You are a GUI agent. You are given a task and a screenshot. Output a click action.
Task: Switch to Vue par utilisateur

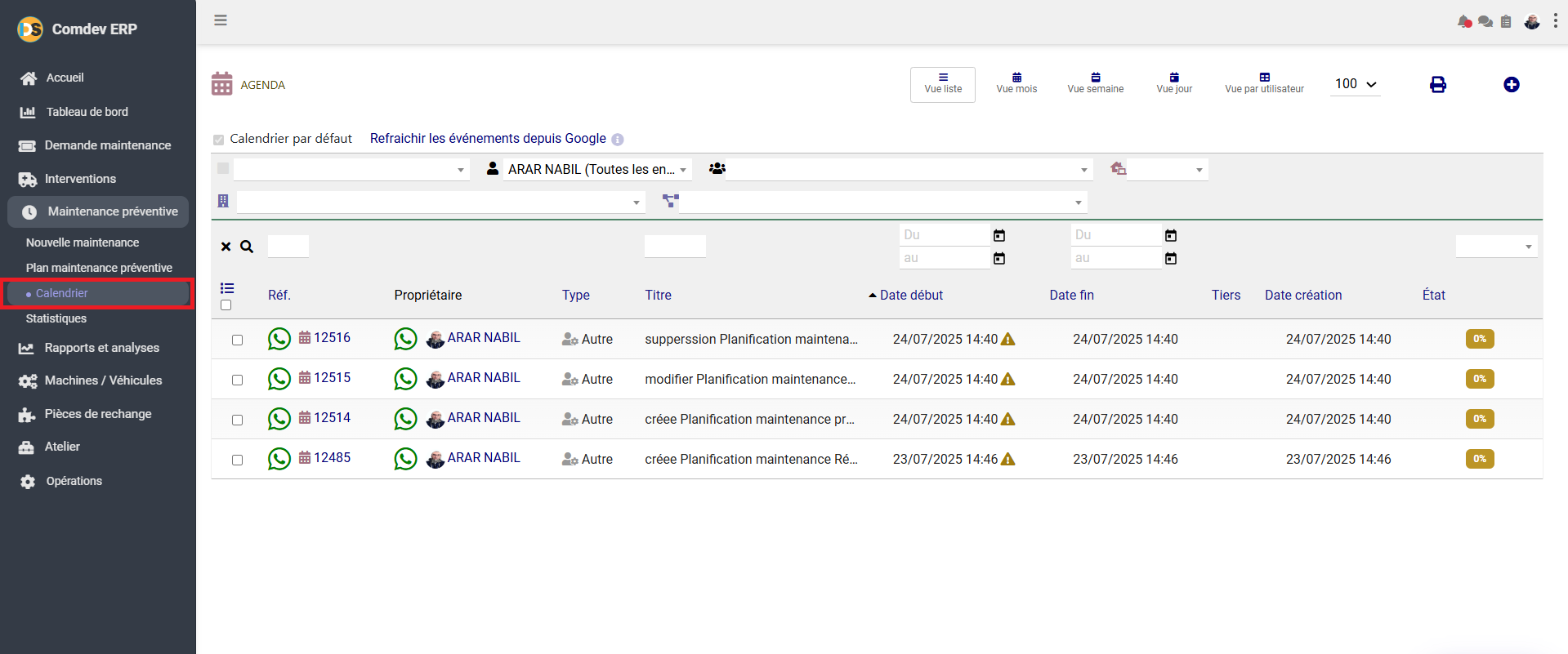(1264, 84)
